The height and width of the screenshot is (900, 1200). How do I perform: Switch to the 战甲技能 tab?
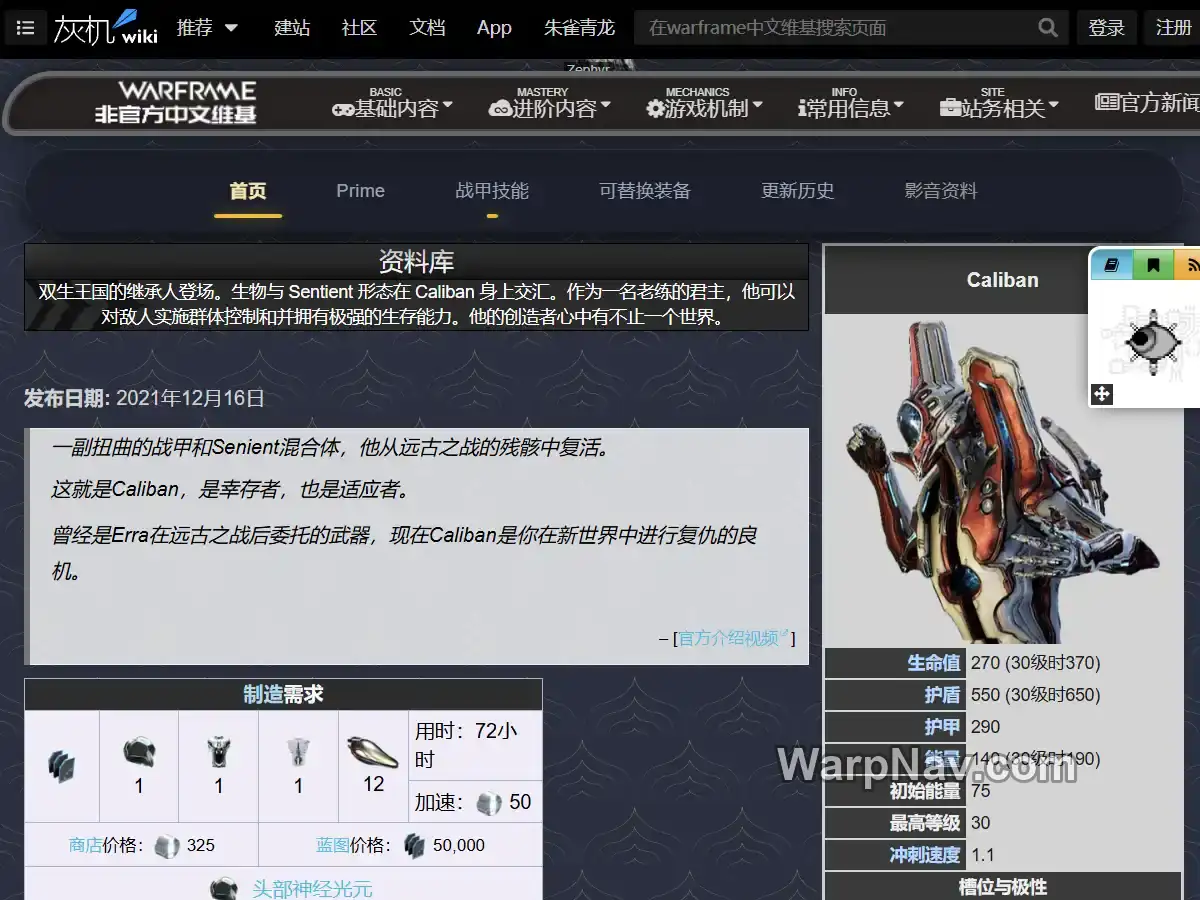click(492, 191)
